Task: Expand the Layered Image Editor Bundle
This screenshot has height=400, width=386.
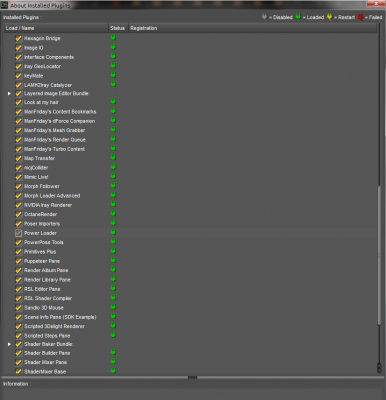Action: pyautogui.click(x=9, y=94)
